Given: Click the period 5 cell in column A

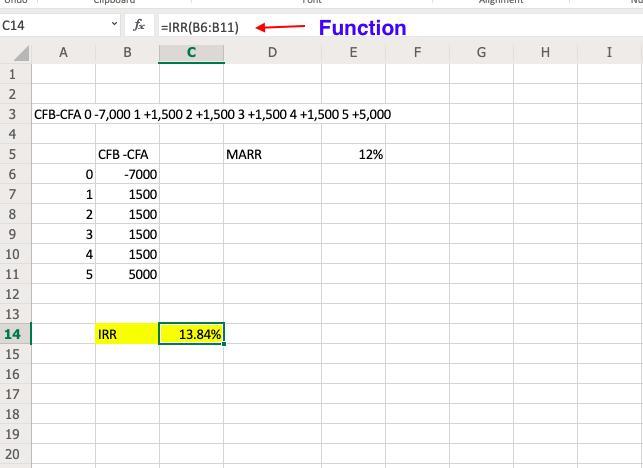Looking at the screenshot, I should pyautogui.click(x=63, y=274).
